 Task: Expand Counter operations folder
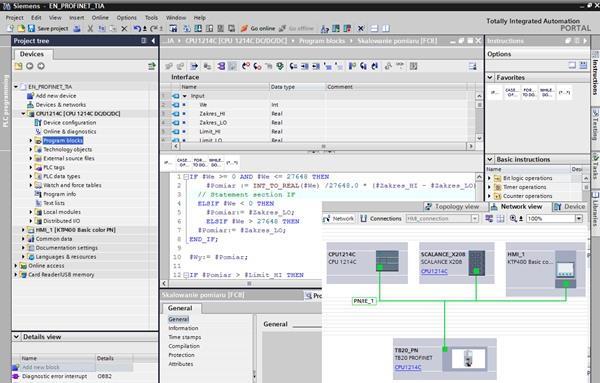point(489,196)
